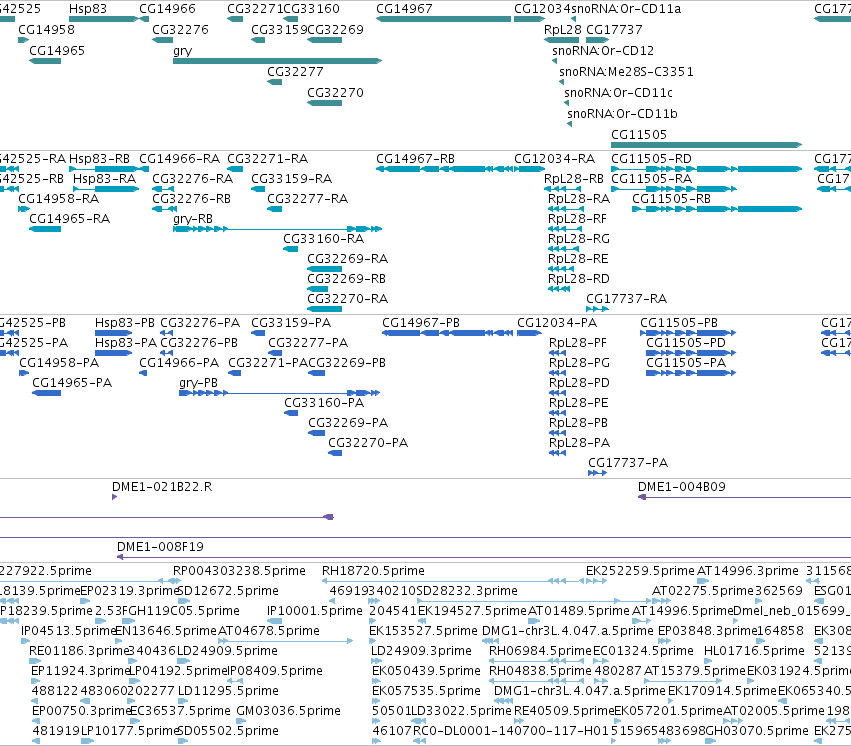Click the CG33160-RA transcript label
Image resolution: width=851 pixels, height=746 pixels.
tap(323, 239)
